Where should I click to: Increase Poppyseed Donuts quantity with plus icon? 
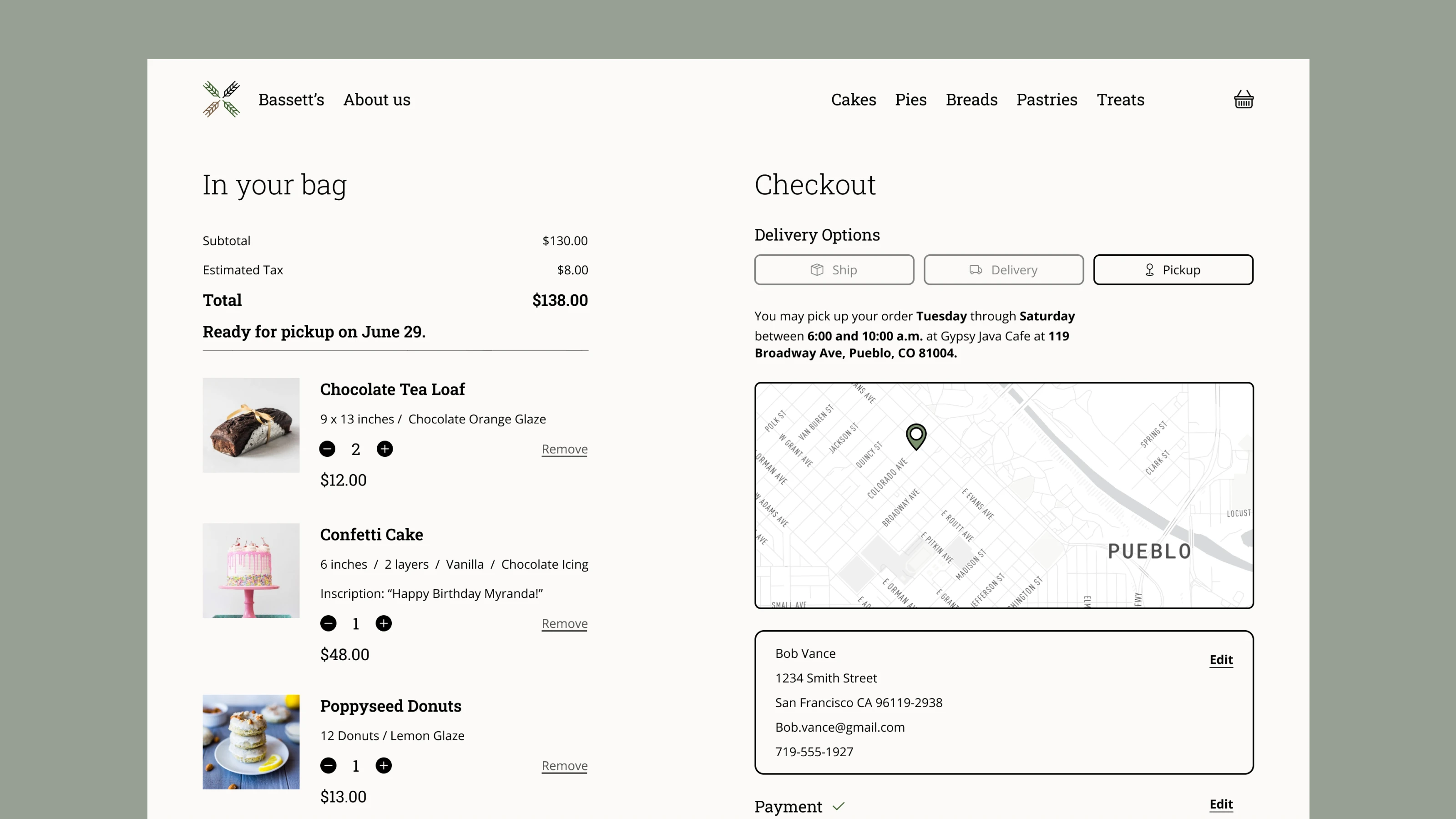384,766
